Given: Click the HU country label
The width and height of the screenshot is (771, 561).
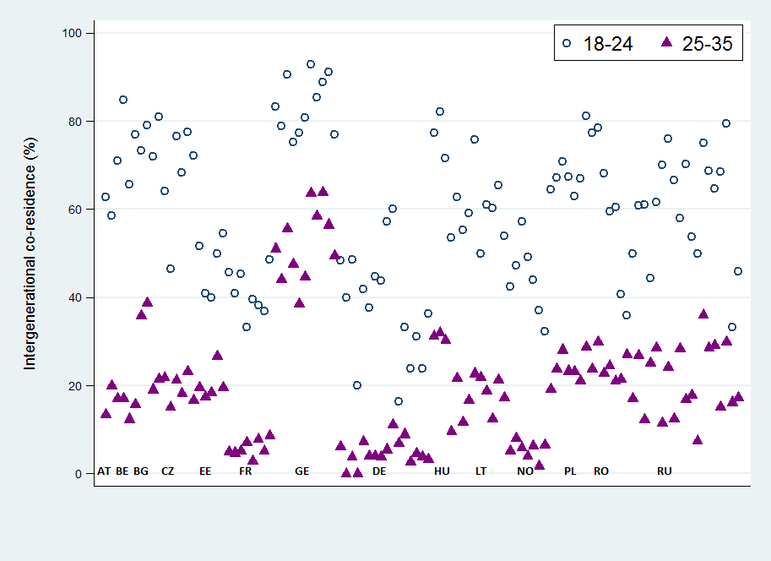Looking at the screenshot, I should pos(442,471).
